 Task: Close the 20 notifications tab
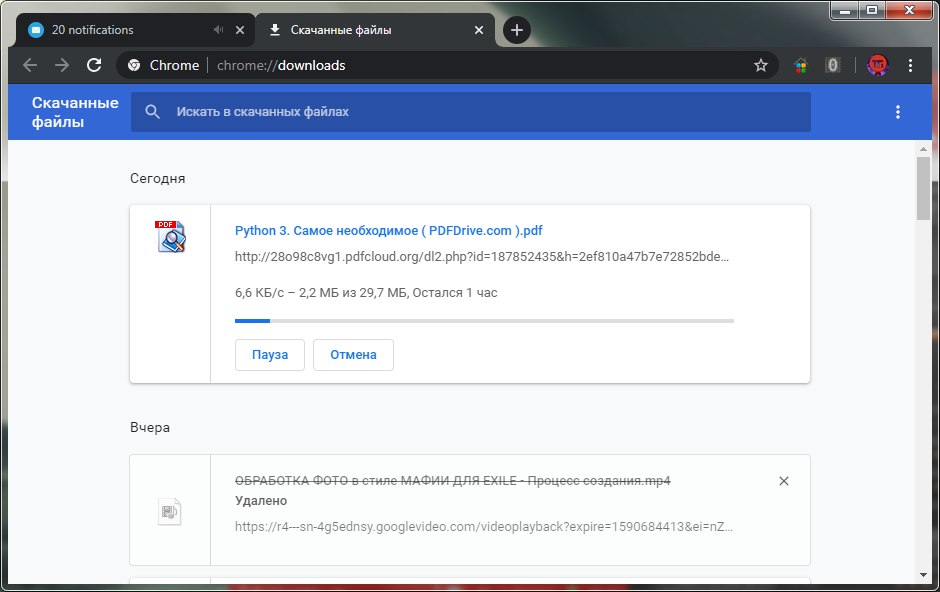click(x=240, y=30)
